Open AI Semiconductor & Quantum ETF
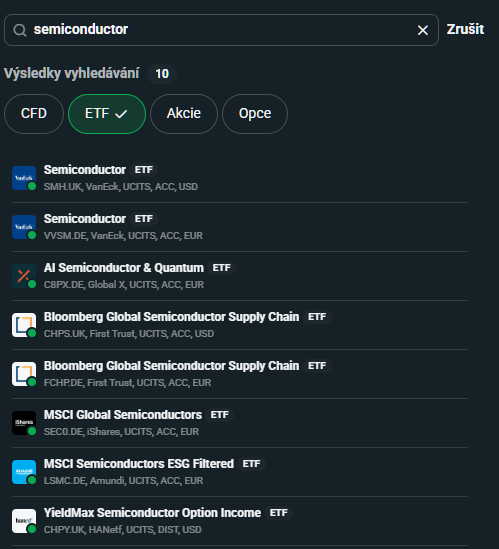 240,276
